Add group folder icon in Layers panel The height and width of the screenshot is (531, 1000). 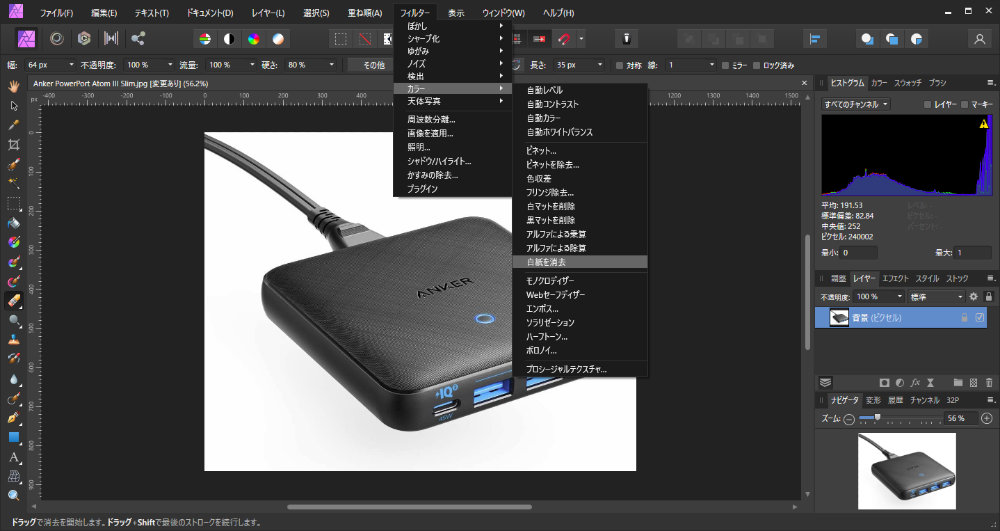coord(958,382)
